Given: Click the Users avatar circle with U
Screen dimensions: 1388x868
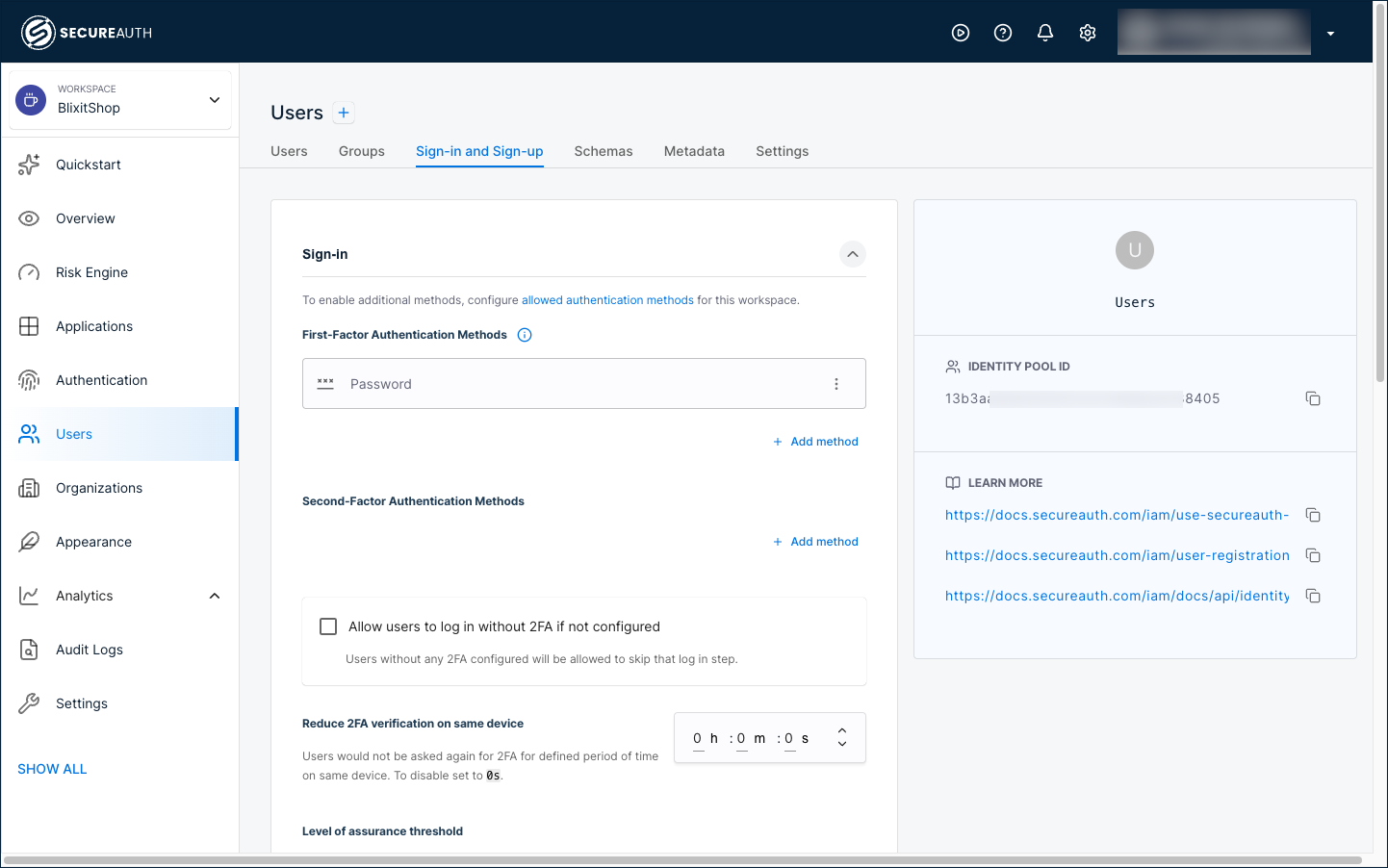Looking at the screenshot, I should click(x=1135, y=250).
